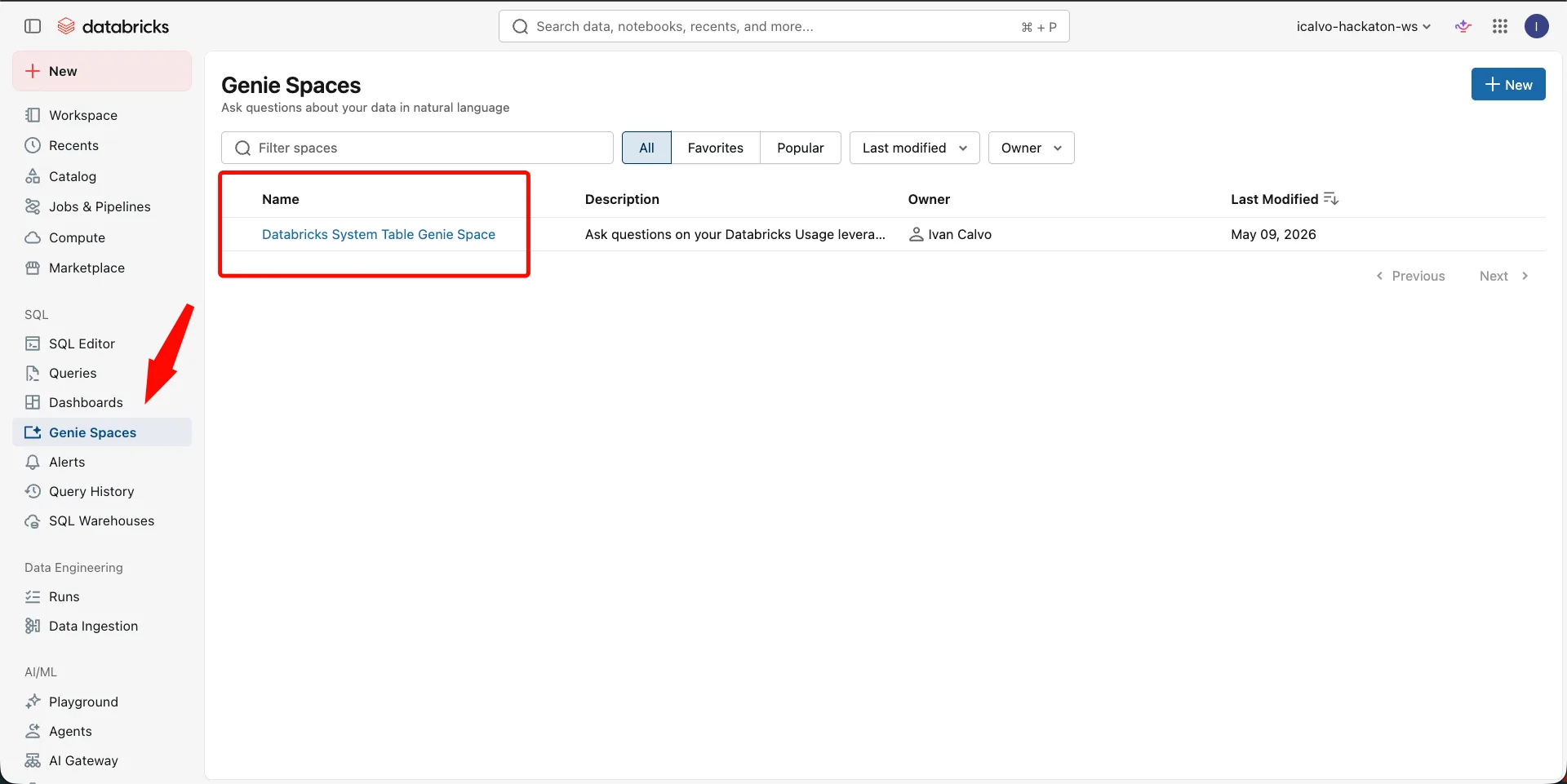
Task: Open AI Gateway in the sidebar
Action: pyautogui.click(x=102, y=760)
